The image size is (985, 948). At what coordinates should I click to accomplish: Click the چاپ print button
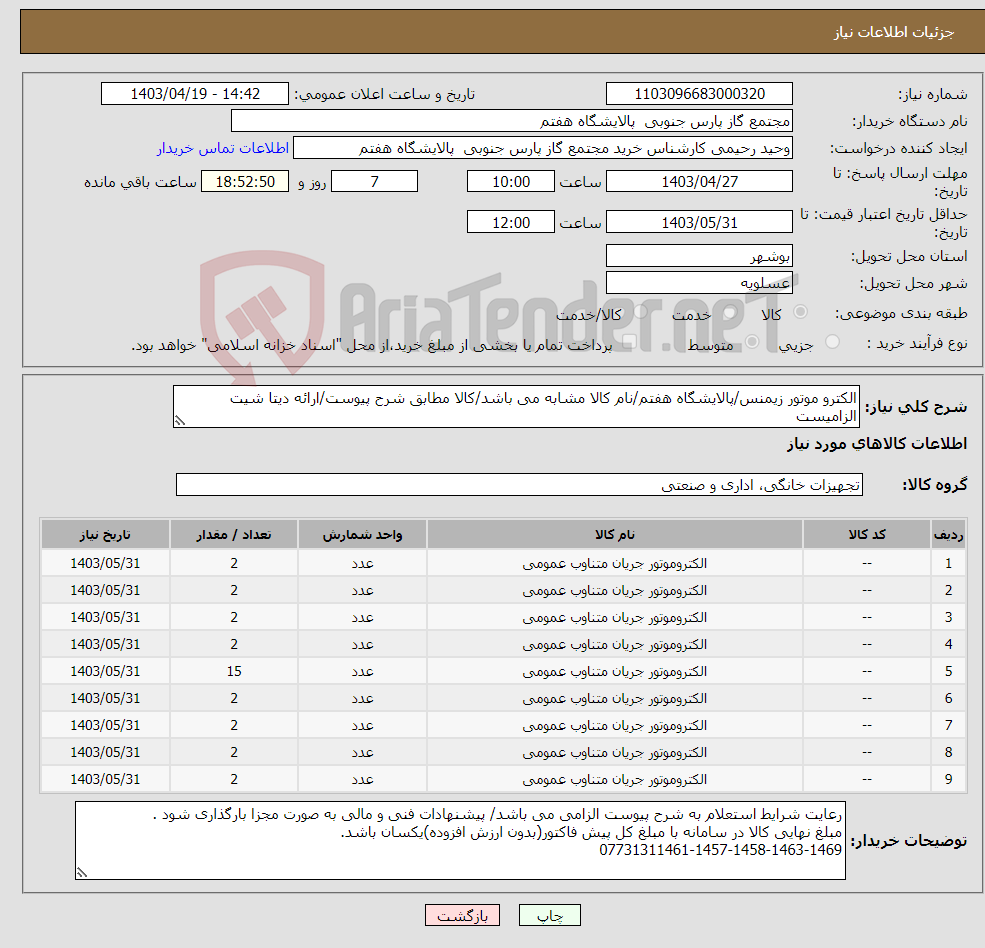coord(550,915)
